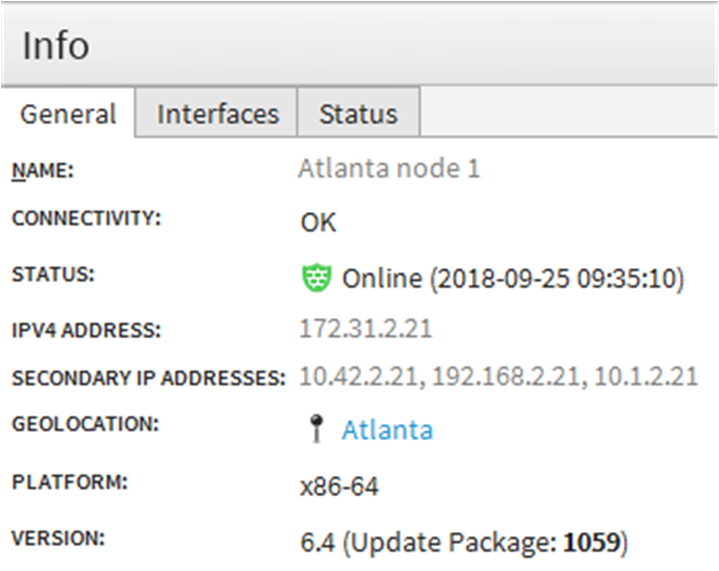Open the Atlanta geolocation link
The image size is (719, 571).
(387, 430)
